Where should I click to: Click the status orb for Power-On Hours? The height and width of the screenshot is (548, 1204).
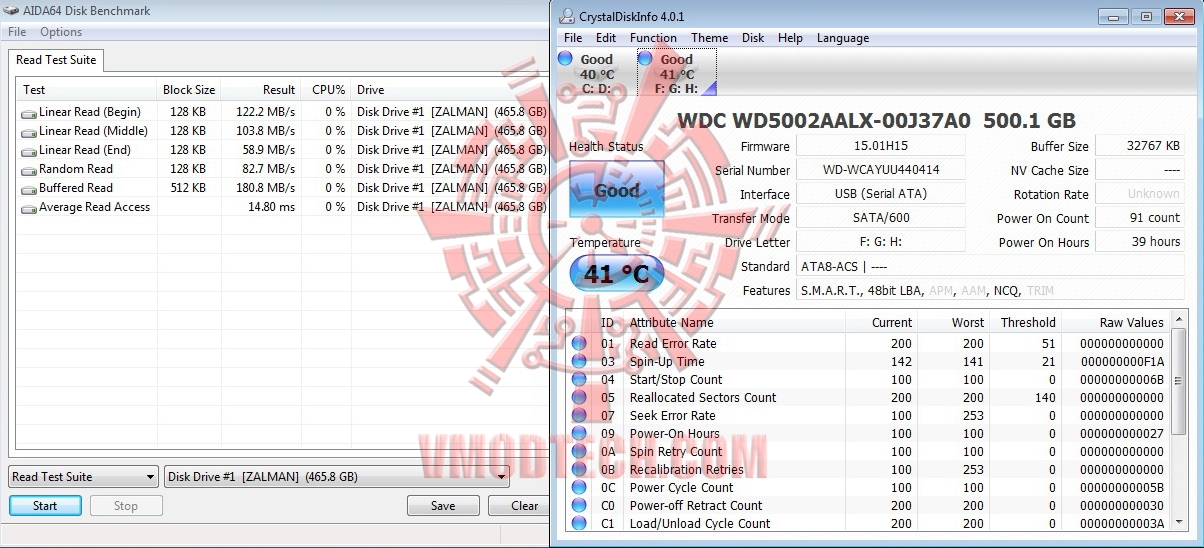coord(578,434)
